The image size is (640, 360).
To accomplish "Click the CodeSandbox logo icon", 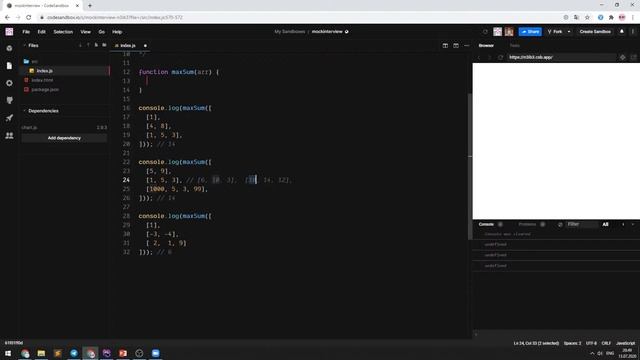I will click(9, 31).
